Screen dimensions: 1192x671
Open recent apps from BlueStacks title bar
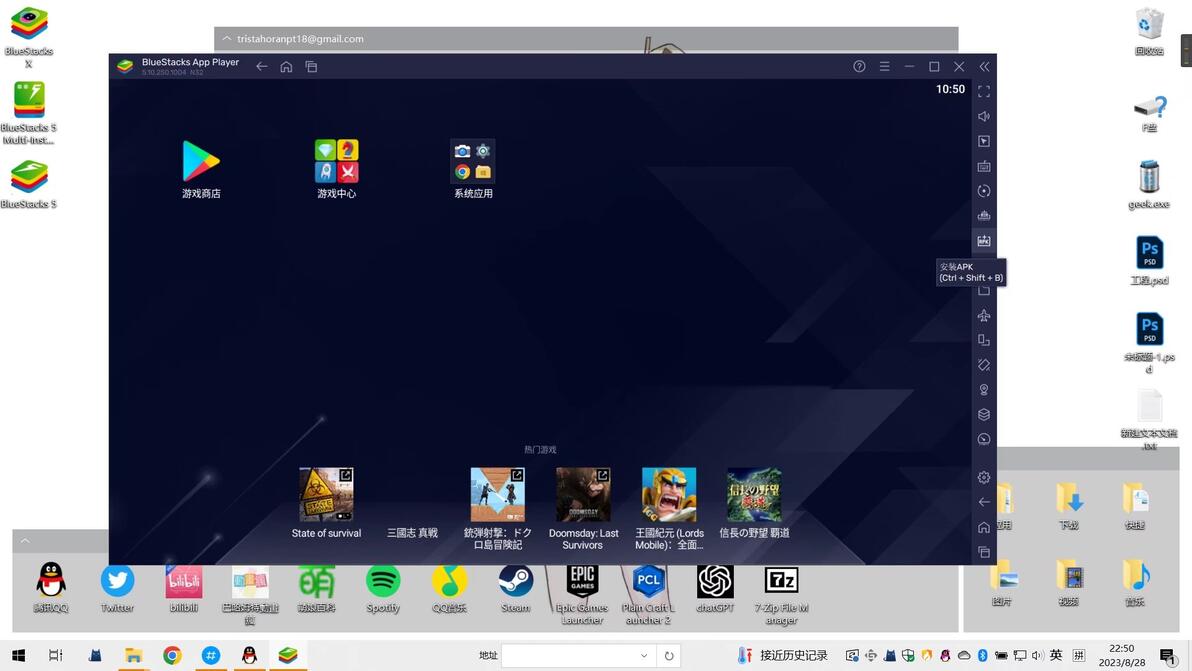[311, 67]
